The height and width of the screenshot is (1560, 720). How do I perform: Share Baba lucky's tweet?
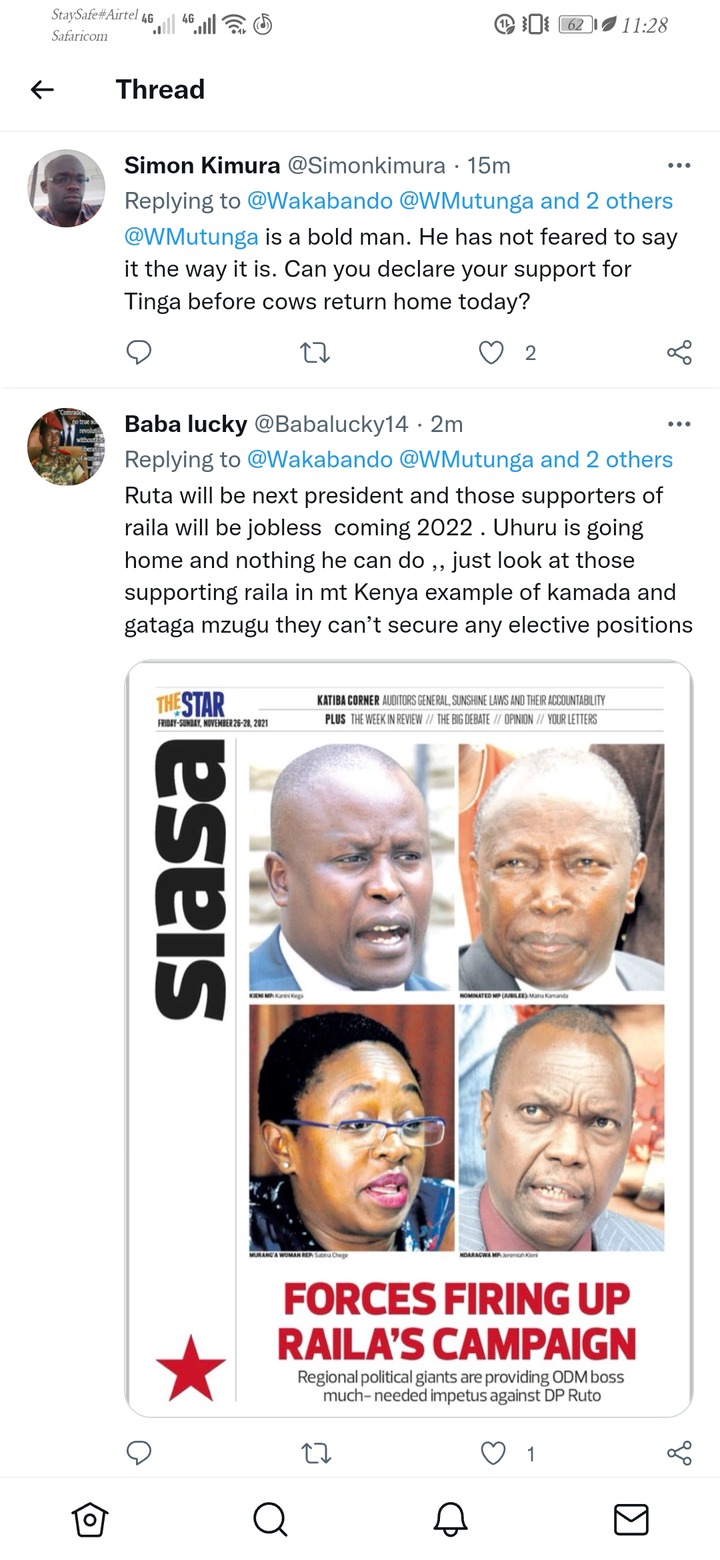point(679,1453)
